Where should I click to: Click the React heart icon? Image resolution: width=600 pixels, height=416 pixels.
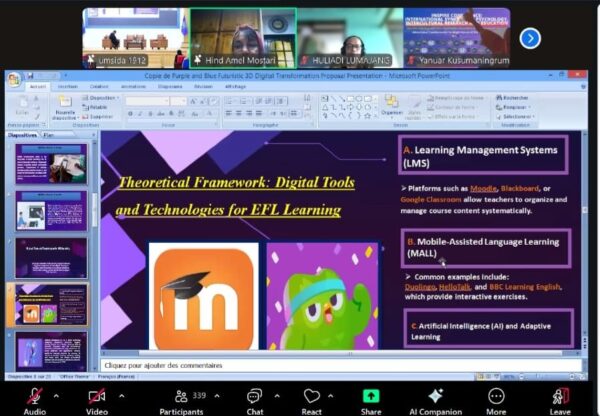point(312,395)
